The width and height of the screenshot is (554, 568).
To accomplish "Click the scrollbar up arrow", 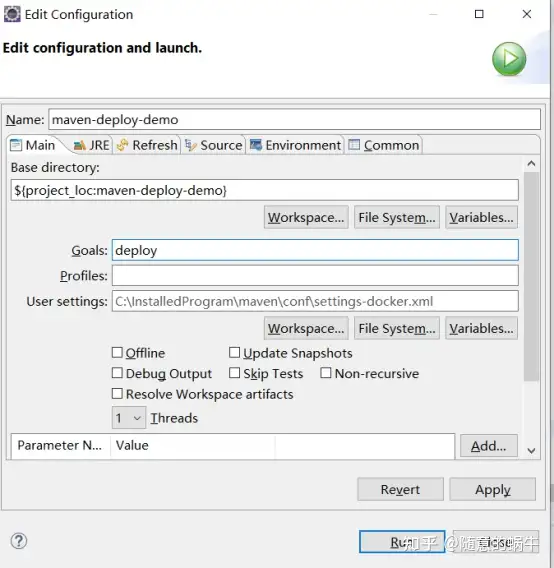I will (x=531, y=164).
